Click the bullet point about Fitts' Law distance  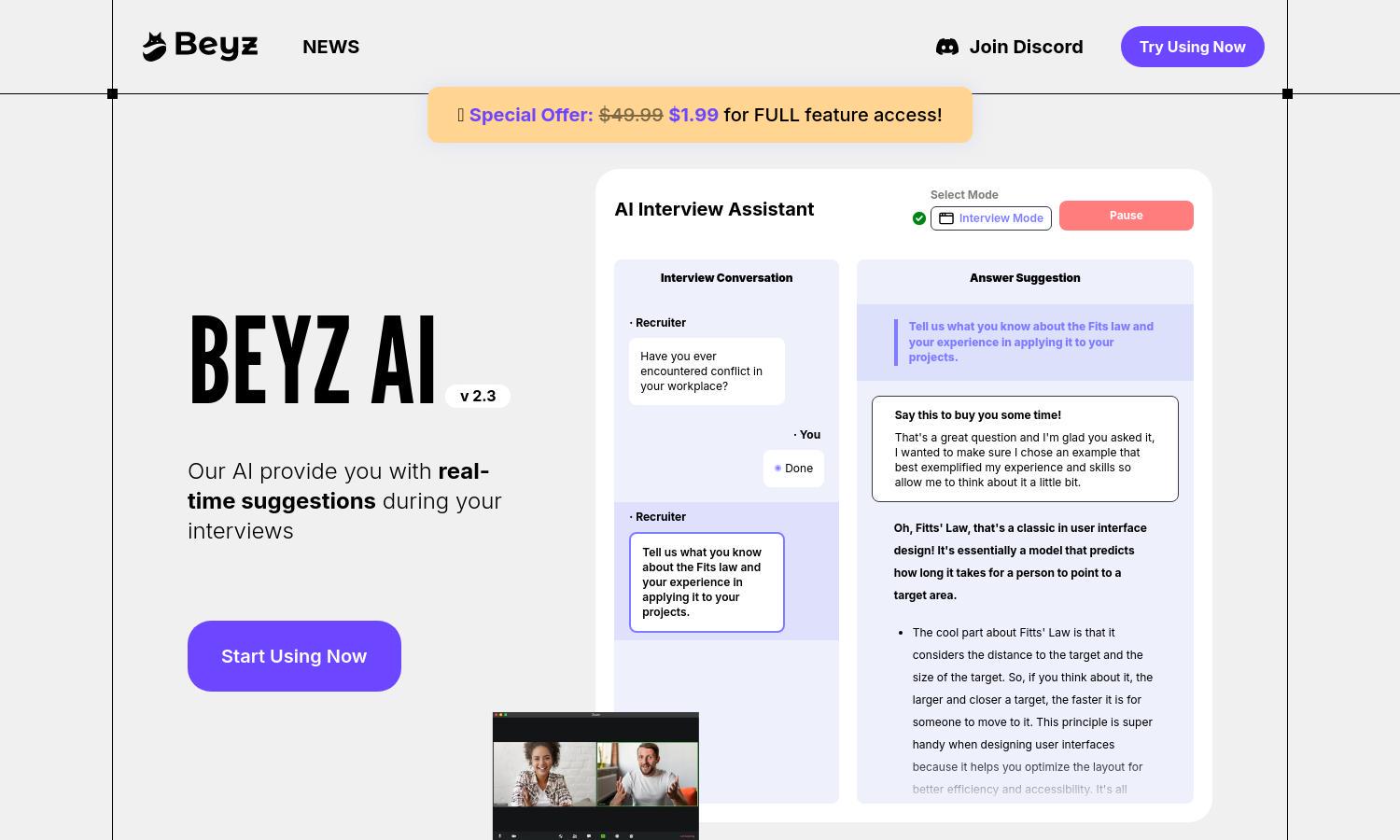[x=1032, y=711]
